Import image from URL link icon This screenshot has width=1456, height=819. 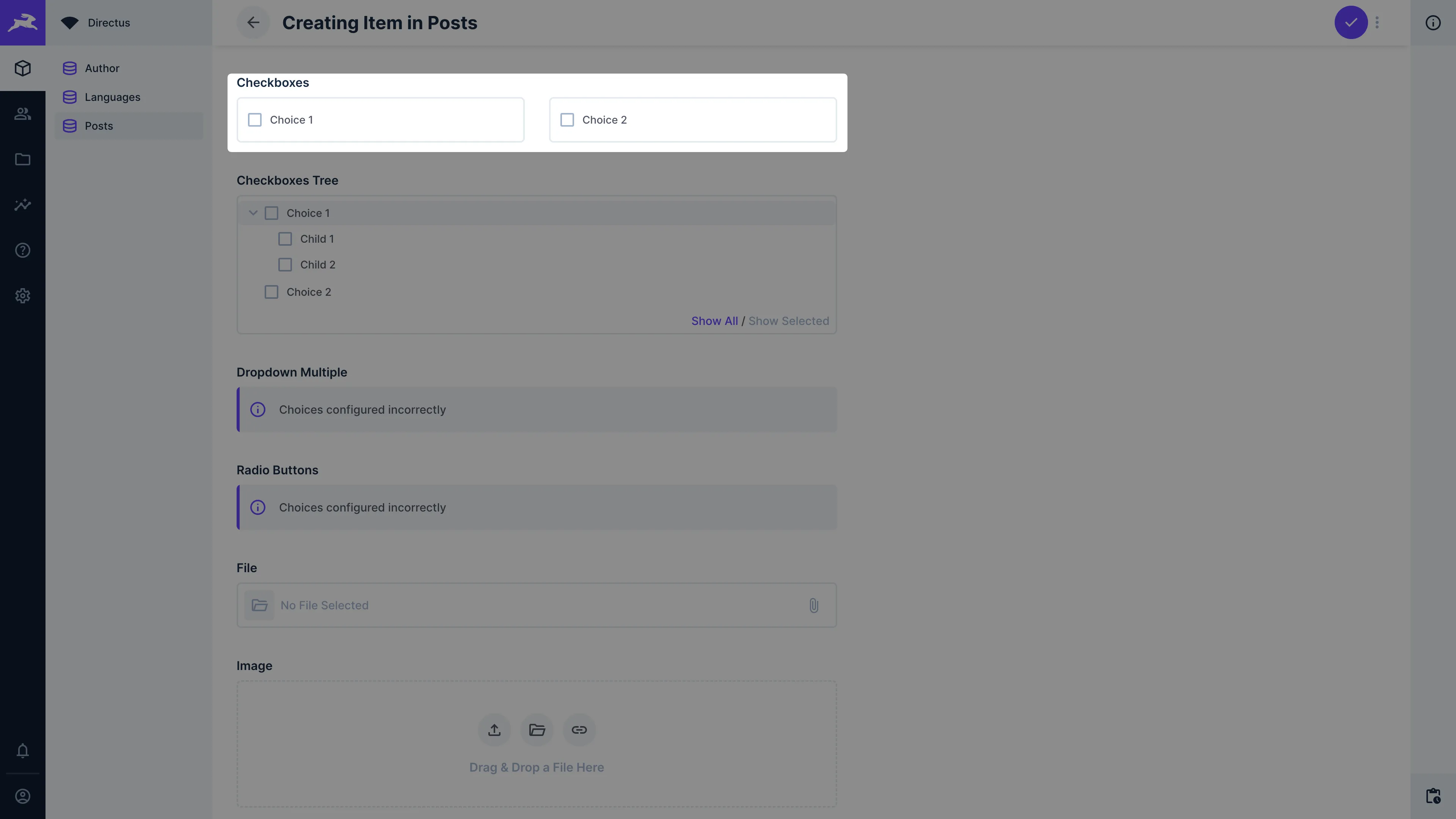(x=579, y=730)
